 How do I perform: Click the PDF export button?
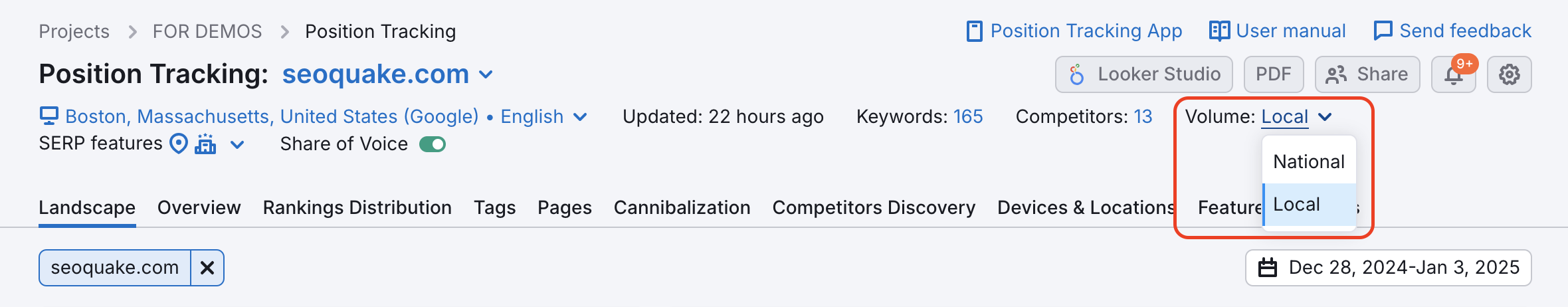(1274, 74)
